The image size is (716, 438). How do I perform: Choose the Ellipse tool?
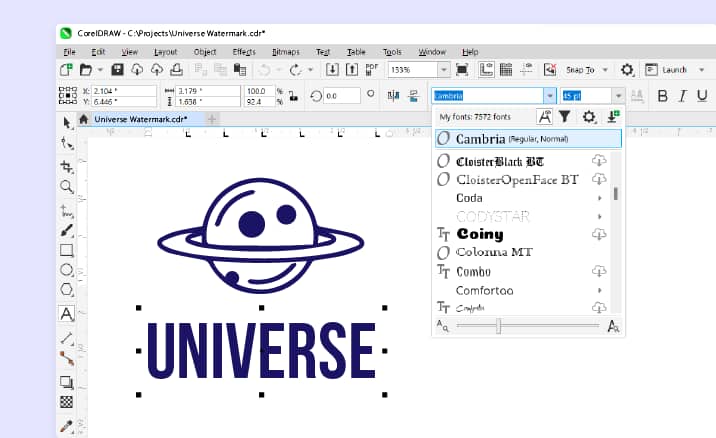tap(67, 270)
